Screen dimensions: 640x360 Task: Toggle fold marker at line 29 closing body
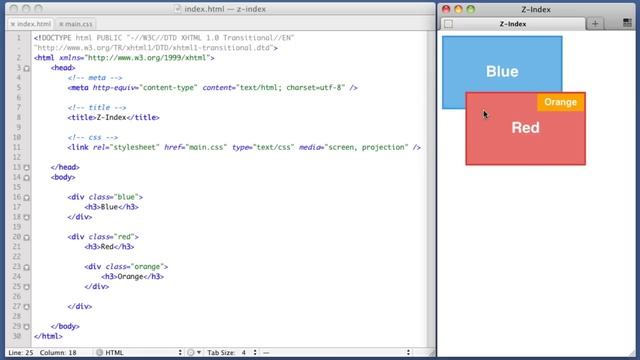coord(27,327)
